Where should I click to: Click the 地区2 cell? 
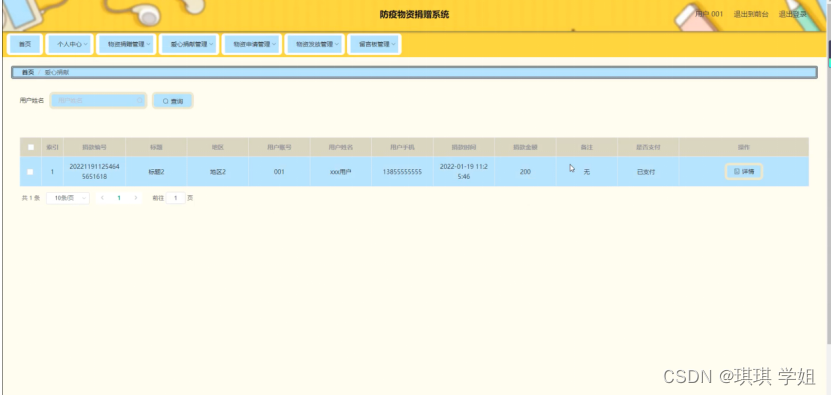click(x=217, y=172)
